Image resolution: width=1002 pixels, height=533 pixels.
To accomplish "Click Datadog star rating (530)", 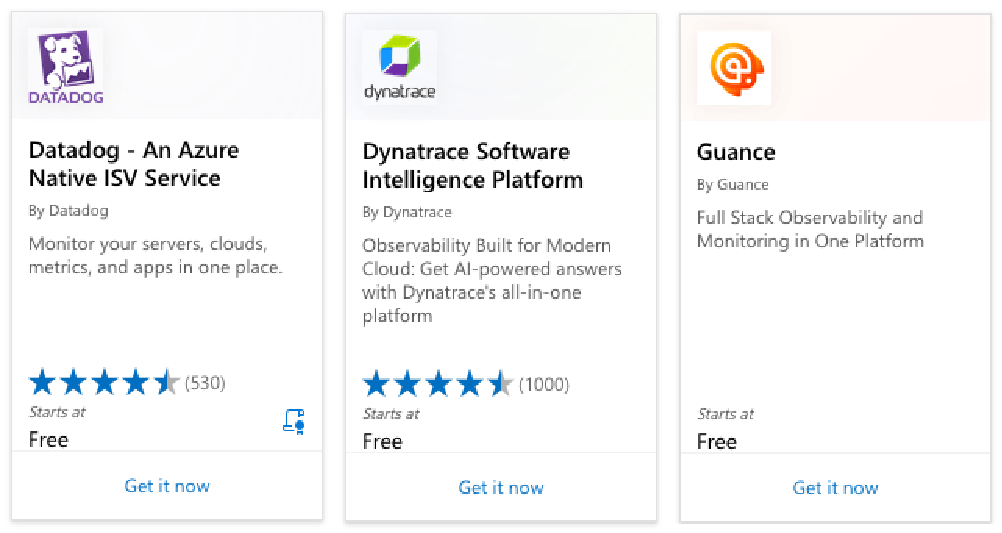I will pos(127,383).
